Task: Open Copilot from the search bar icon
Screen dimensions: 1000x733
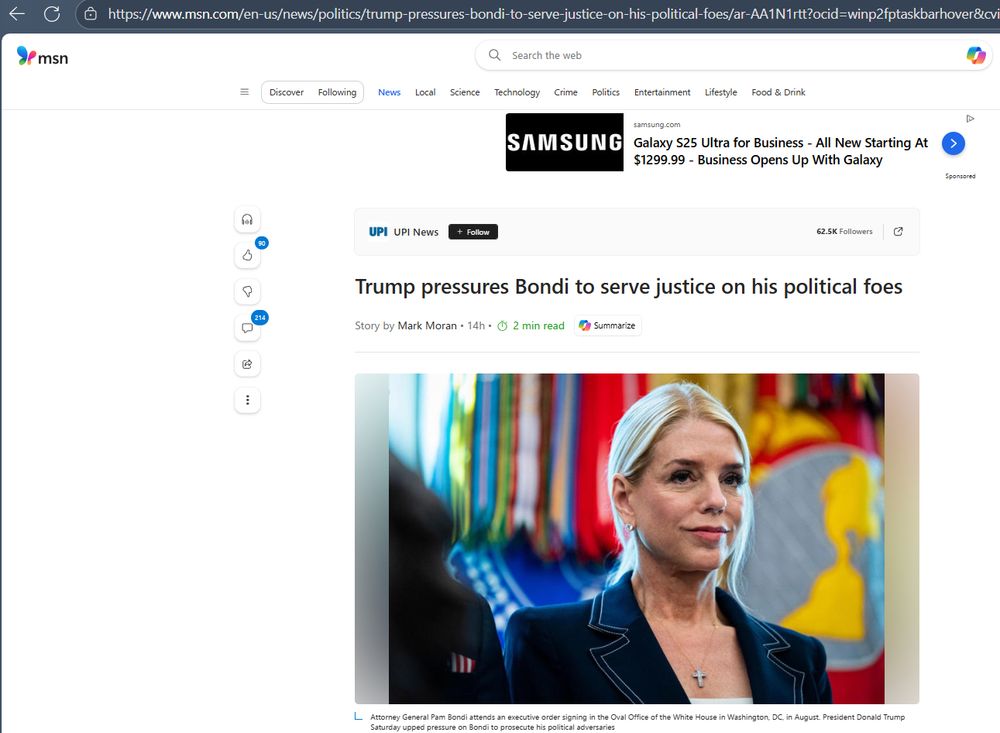Action: [975, 55]
